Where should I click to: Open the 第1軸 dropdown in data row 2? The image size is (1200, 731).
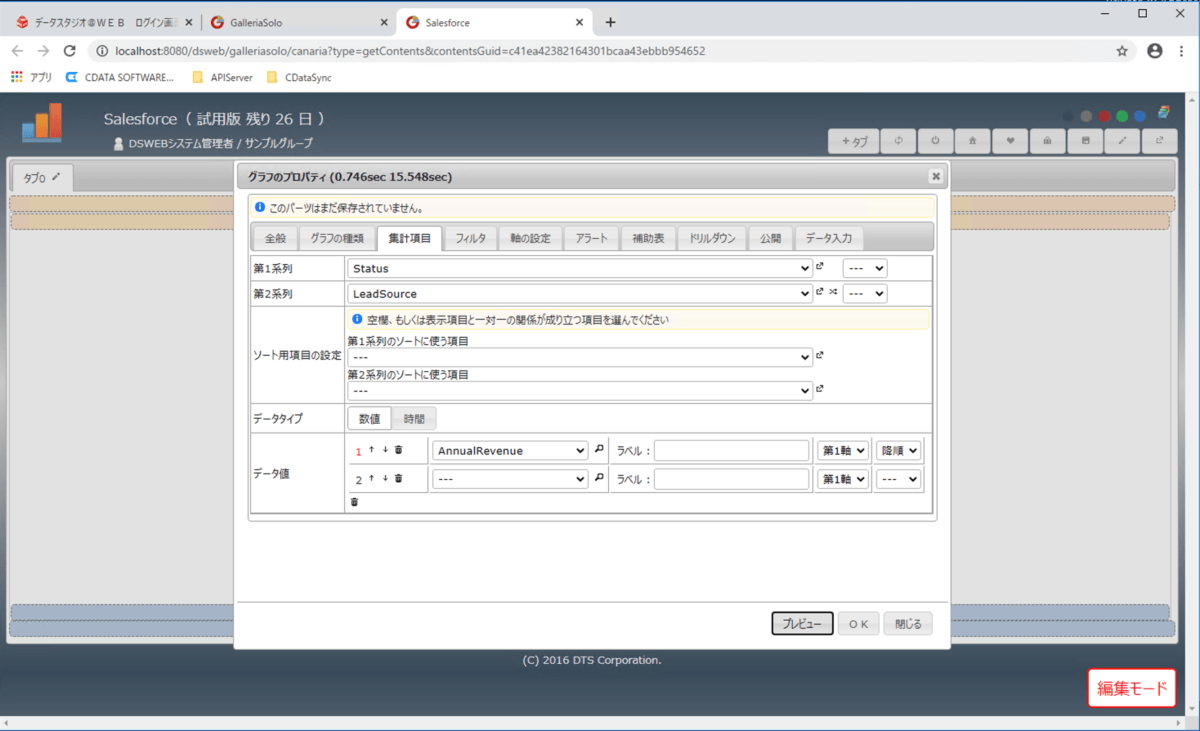(843, 480)
